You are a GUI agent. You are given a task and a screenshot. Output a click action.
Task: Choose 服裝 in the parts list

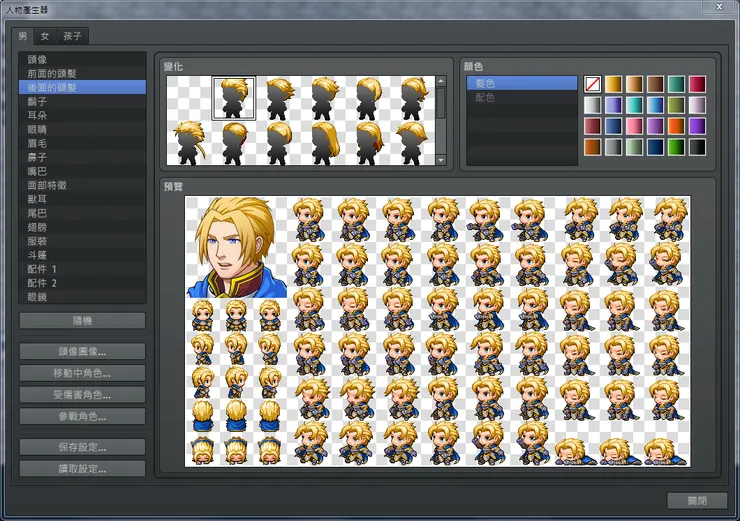[x=82, y=241]
